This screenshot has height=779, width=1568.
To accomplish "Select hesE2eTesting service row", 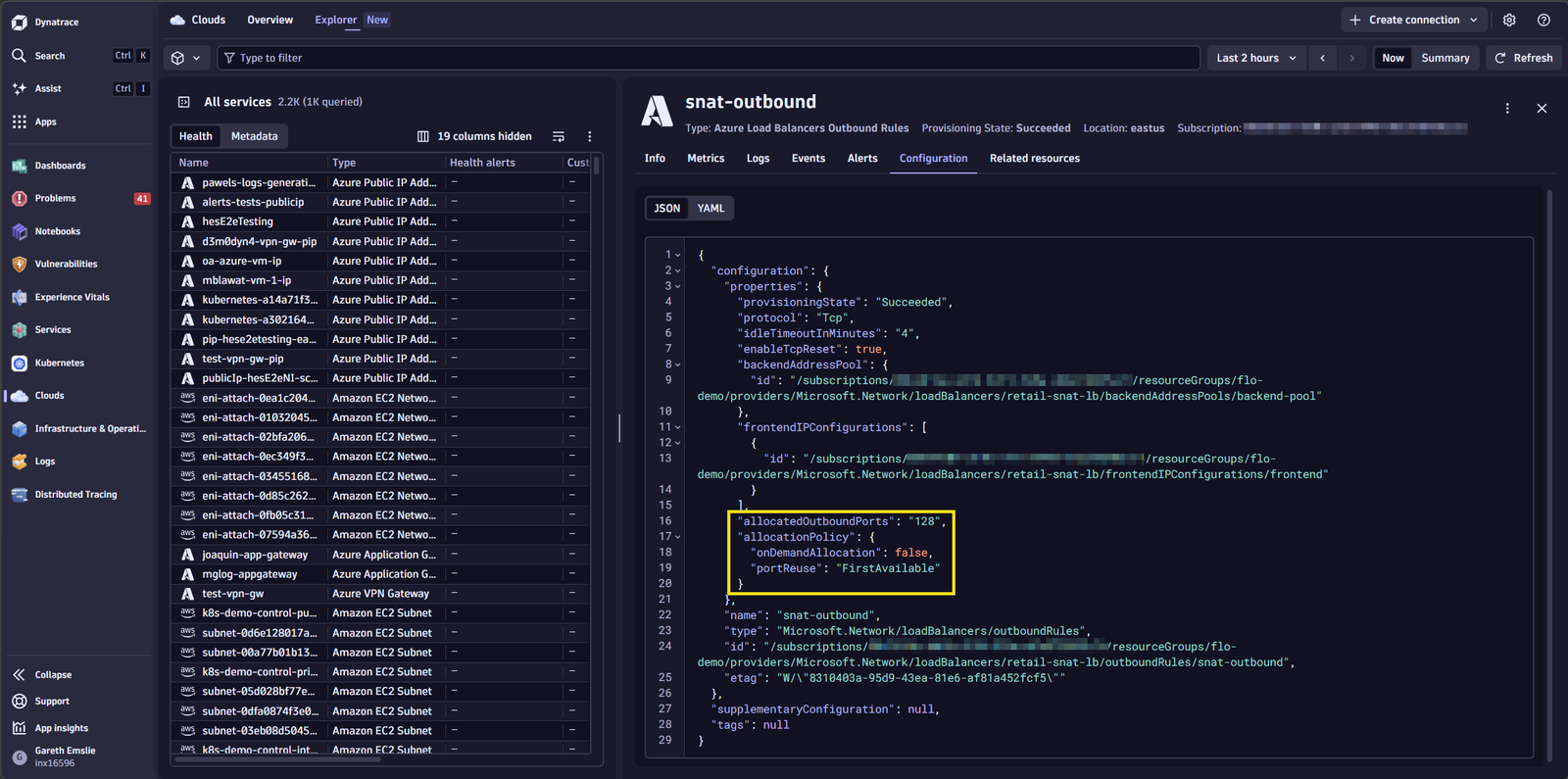I will click(381, 221).
